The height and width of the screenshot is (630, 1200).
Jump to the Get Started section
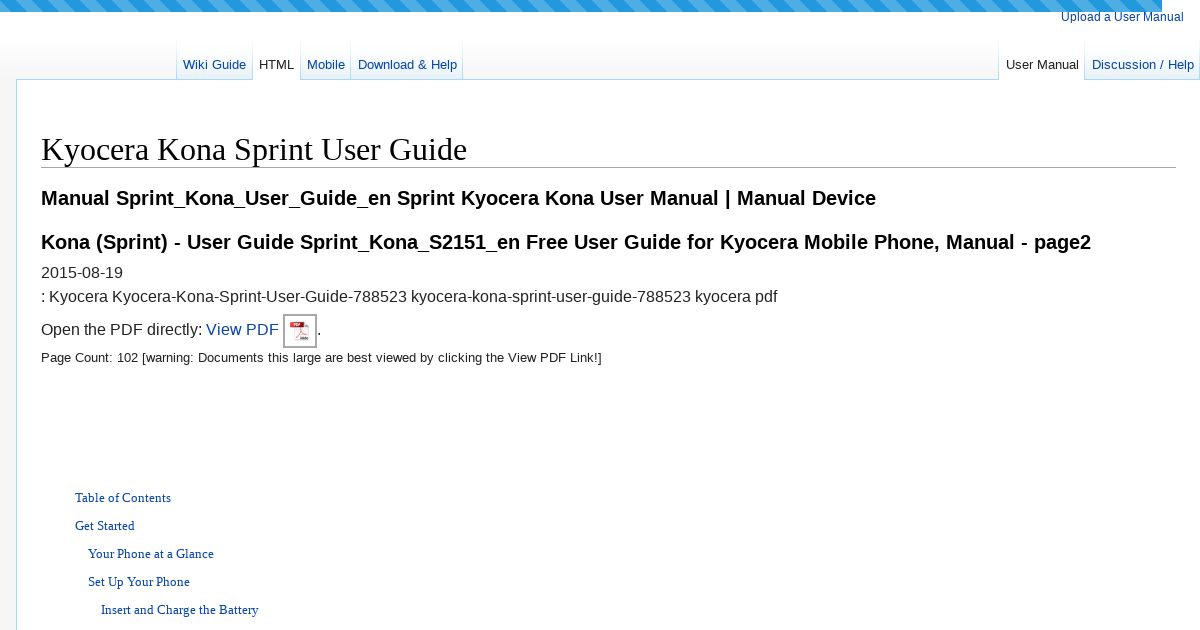point(105,526)
